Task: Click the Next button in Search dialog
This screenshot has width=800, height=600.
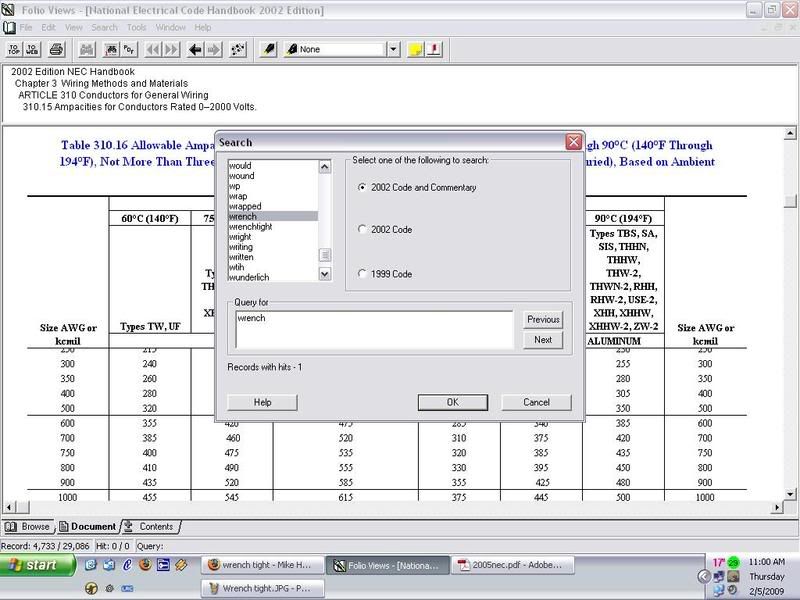Action: 543,340
